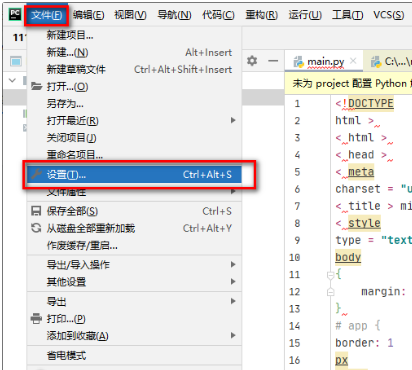Expand the 导出 submenu
This screenshot has width=412, height=370.
click(134, 302)
